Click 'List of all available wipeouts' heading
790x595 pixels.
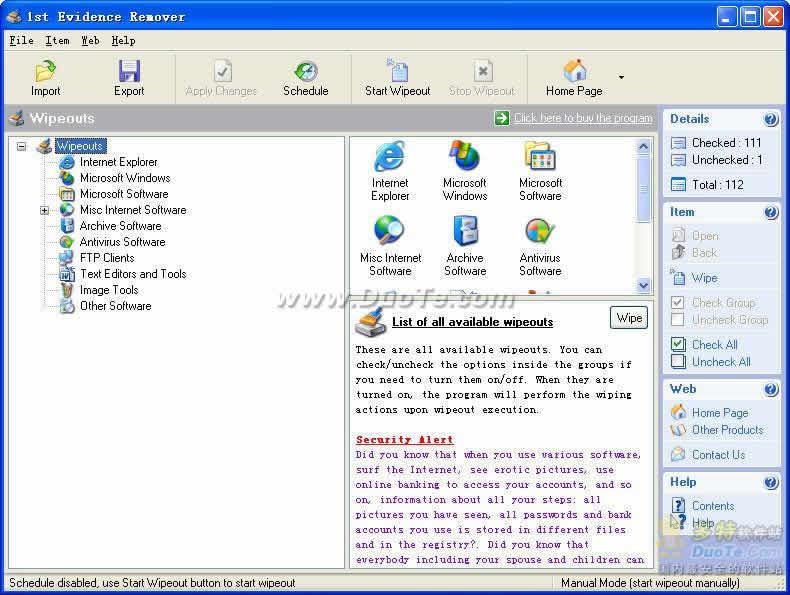pyautogui.click(x=473, y=322)
